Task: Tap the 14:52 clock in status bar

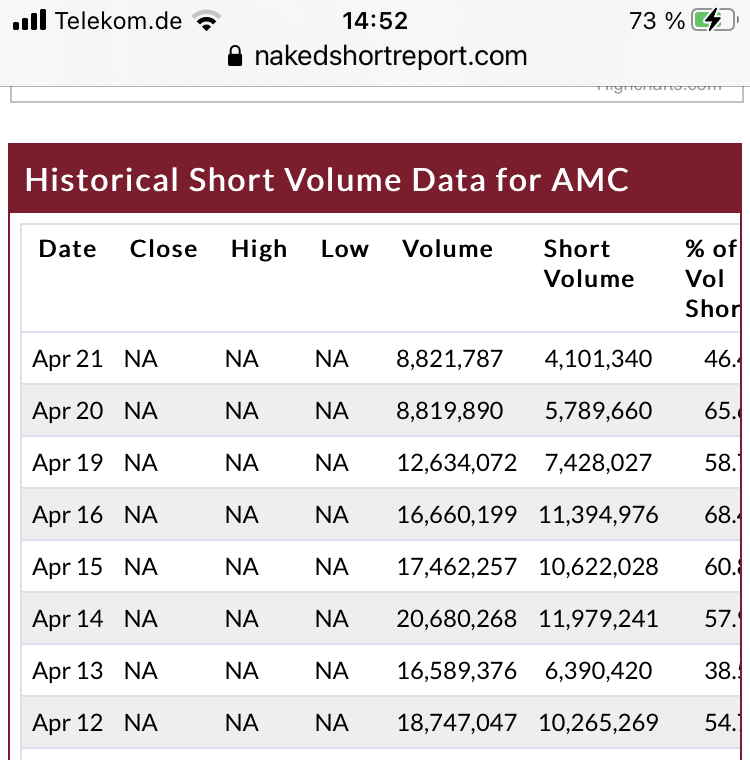Action: click(374, 20)
